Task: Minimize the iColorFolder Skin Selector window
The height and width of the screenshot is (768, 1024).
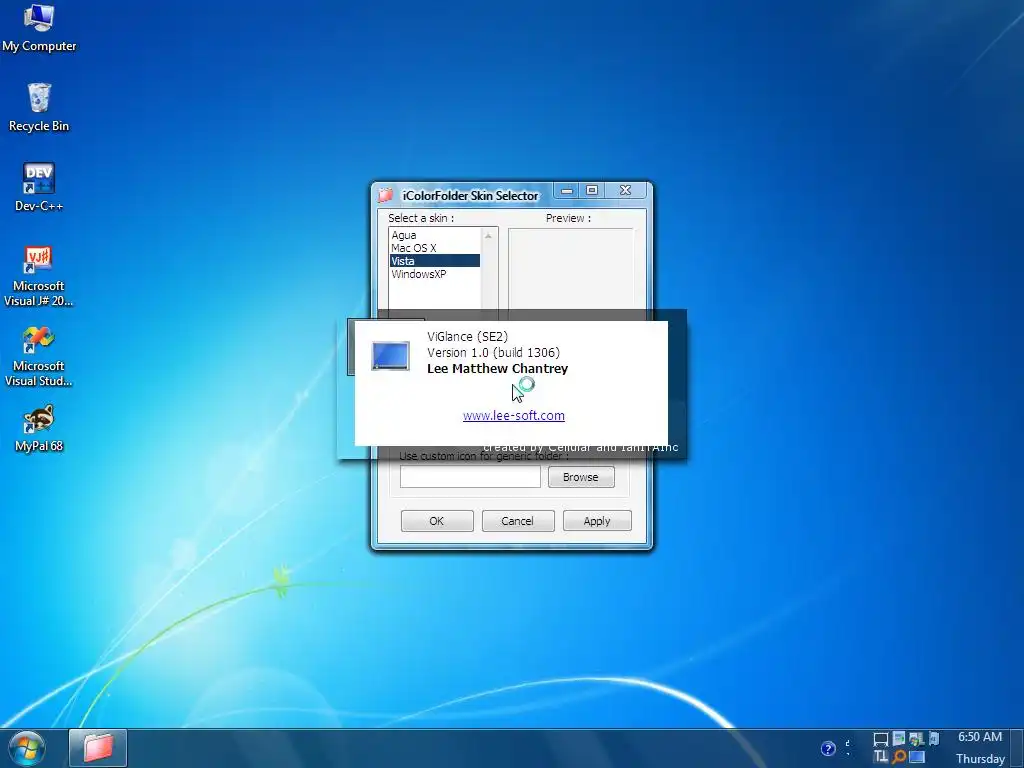Action: pos(567,191)
